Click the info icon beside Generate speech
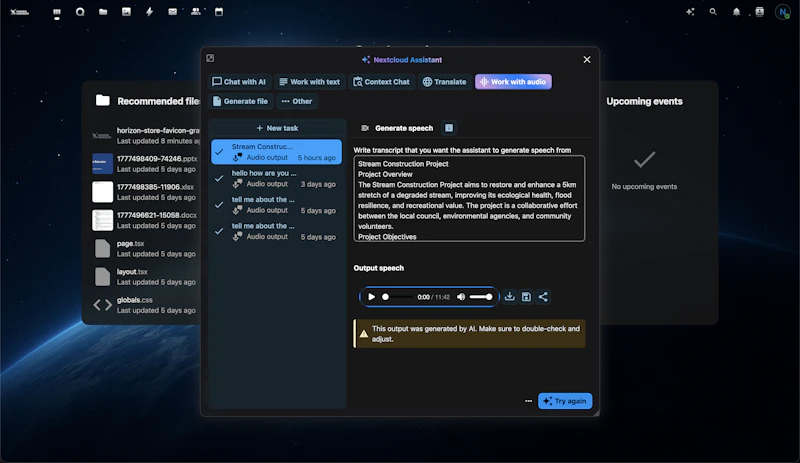800x463 pixels. click(x=448, y=128)
